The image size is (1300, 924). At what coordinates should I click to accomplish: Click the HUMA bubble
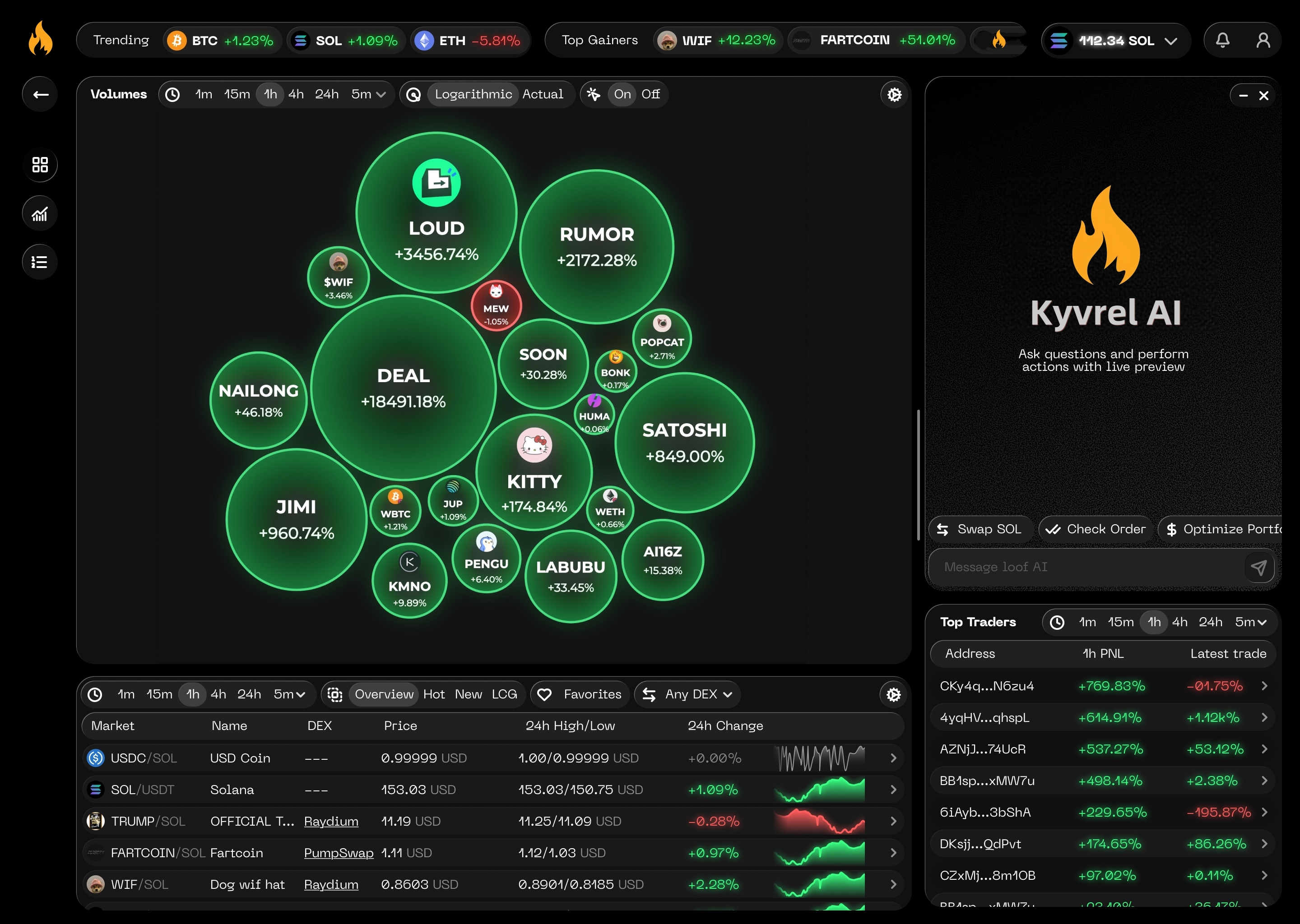pos(594,414)
